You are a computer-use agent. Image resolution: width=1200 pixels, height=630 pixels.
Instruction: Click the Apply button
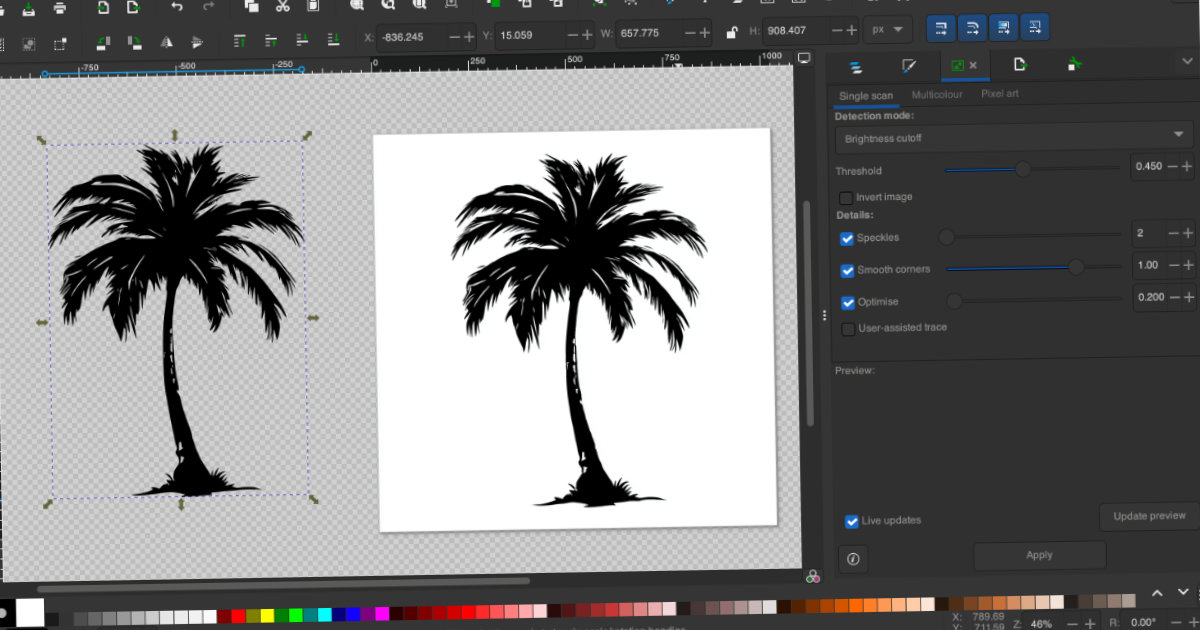point(1039,555)
